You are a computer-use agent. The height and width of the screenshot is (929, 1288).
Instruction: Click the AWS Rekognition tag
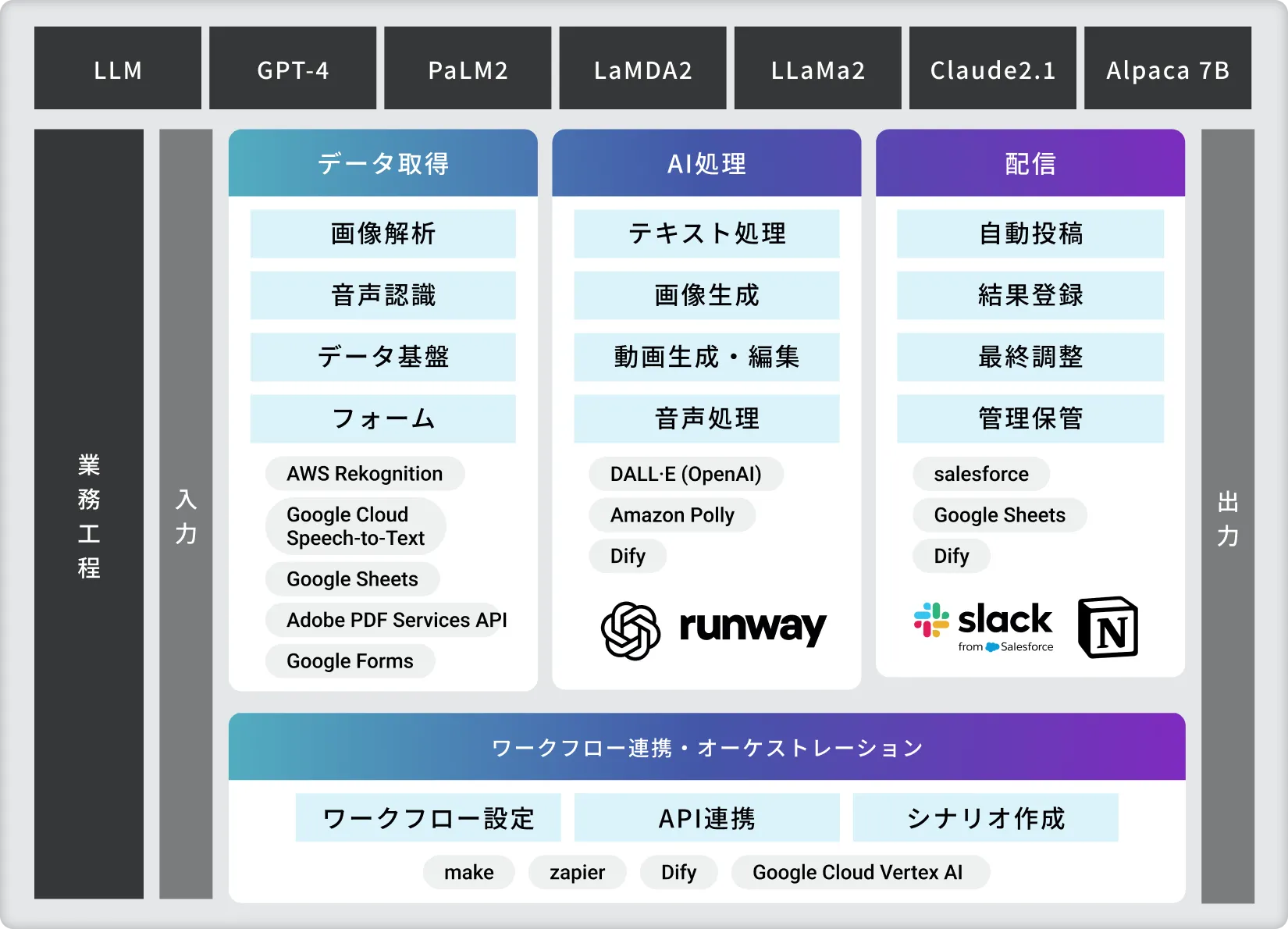[x=365, y=474]
